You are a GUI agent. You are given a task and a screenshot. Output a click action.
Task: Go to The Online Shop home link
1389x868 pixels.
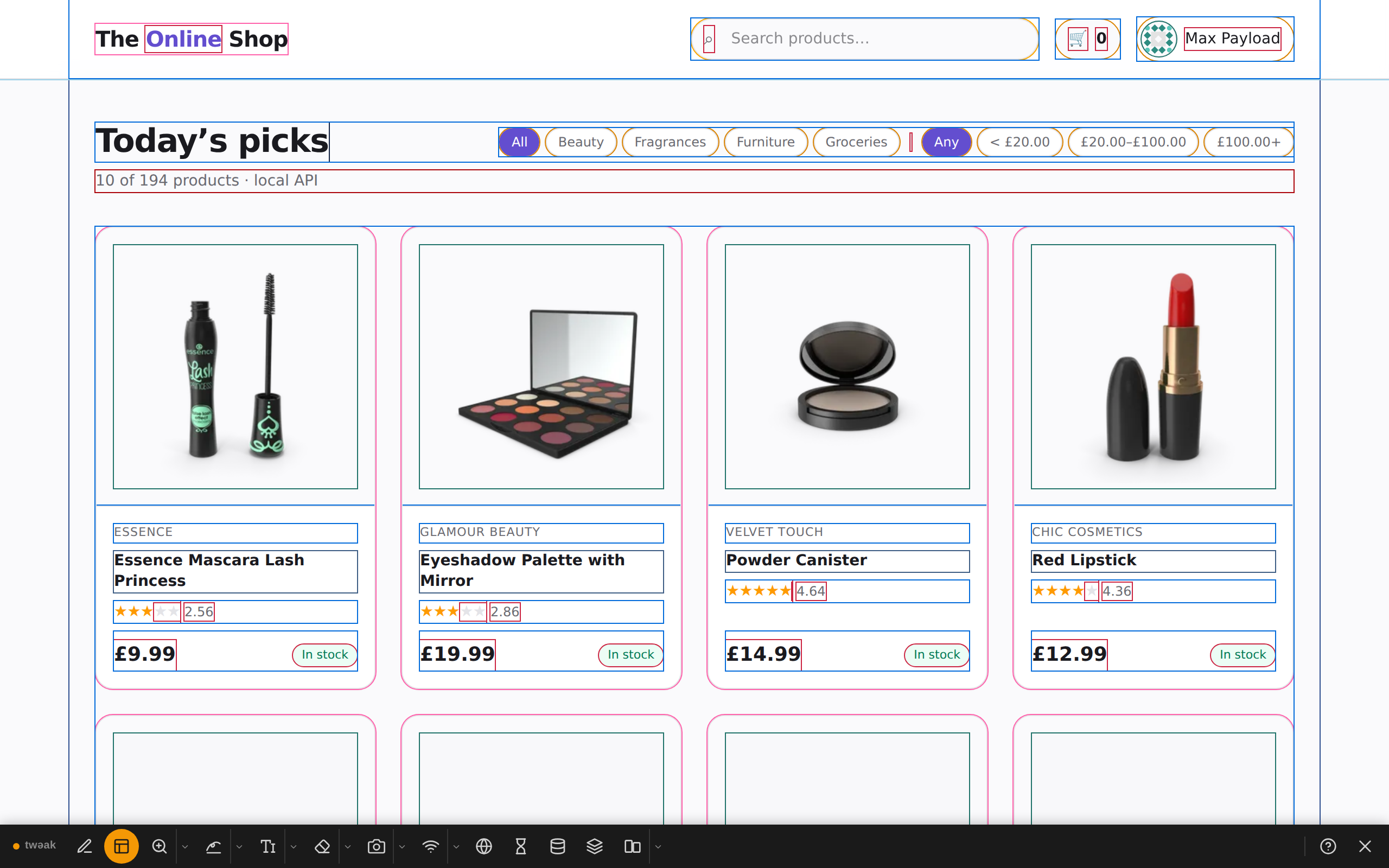pyautogui.click(x=191, y=39)
